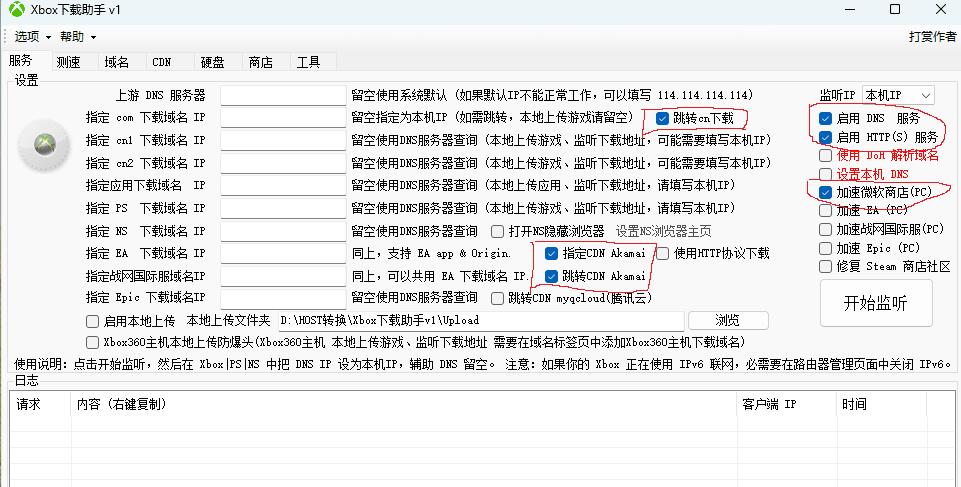Viewport: 961px width, 487px height.
Task: Toggle 跳转cn下载 checkbox
Action: pos(662,118)
